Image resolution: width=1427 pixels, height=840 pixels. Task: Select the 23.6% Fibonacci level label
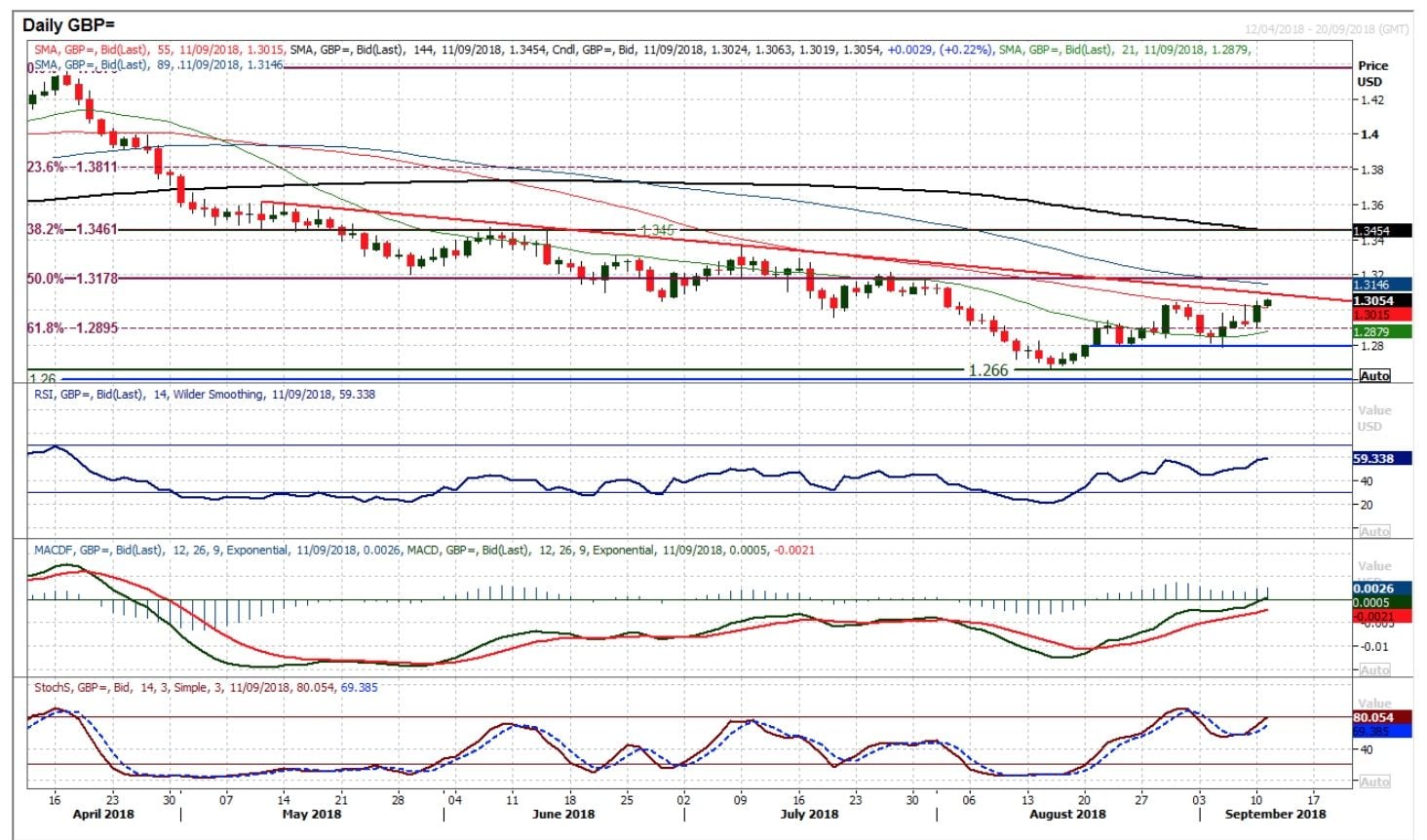(x=72, y=168)
